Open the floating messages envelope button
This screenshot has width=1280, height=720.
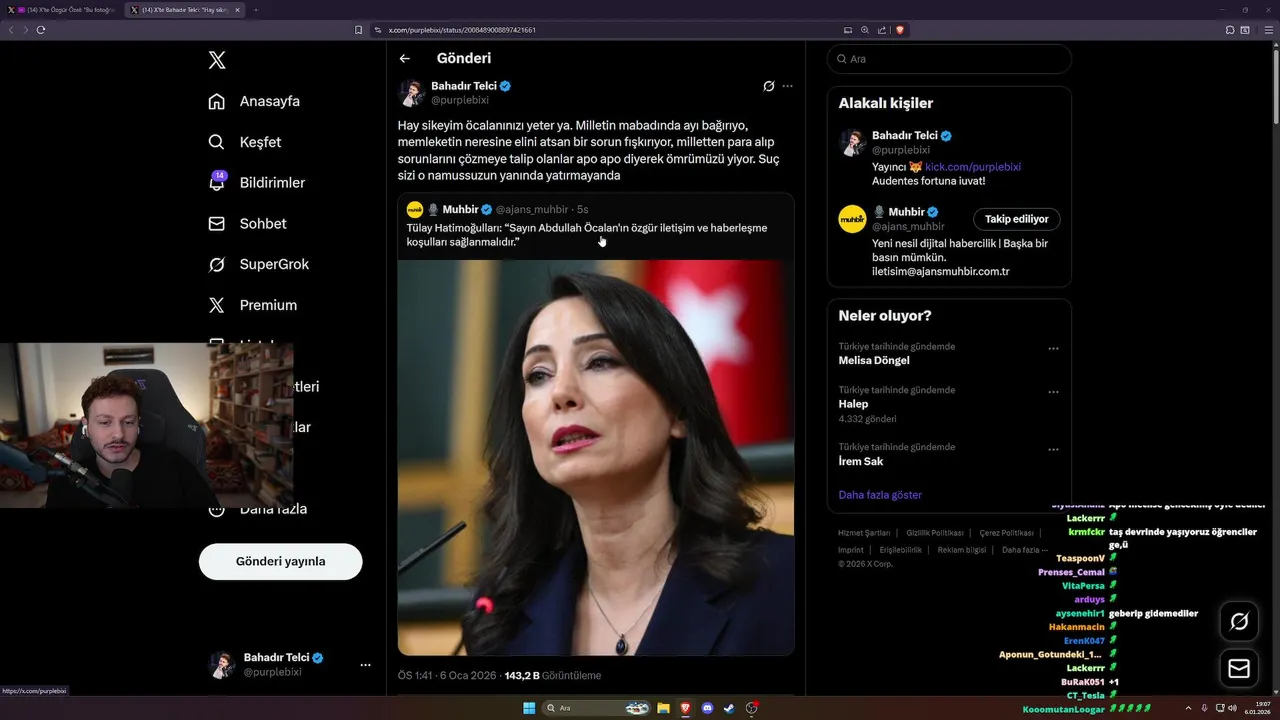click(x=1239, y=668)
